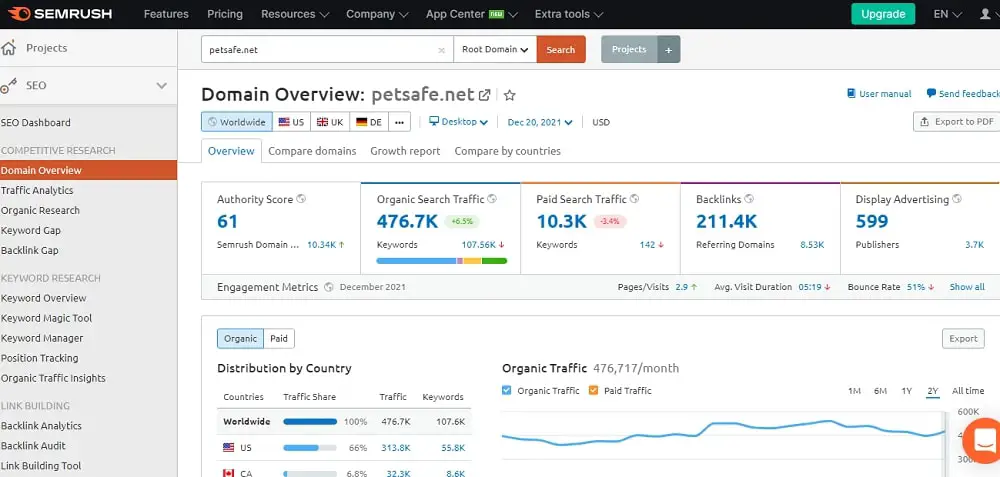Switch to Organic distribution view
Image resolution: width=1000 pixels, height=477 pixels.
[x=240, y=339]
